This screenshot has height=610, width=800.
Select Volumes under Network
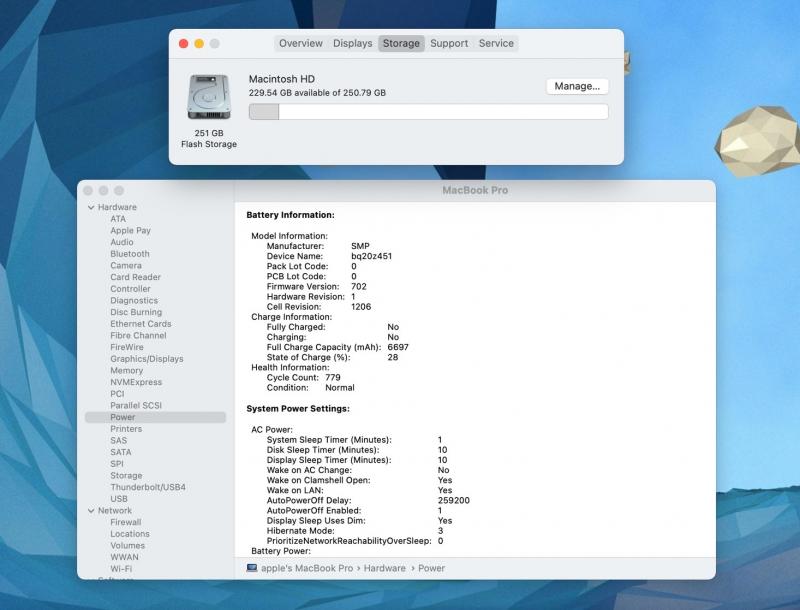128,546
